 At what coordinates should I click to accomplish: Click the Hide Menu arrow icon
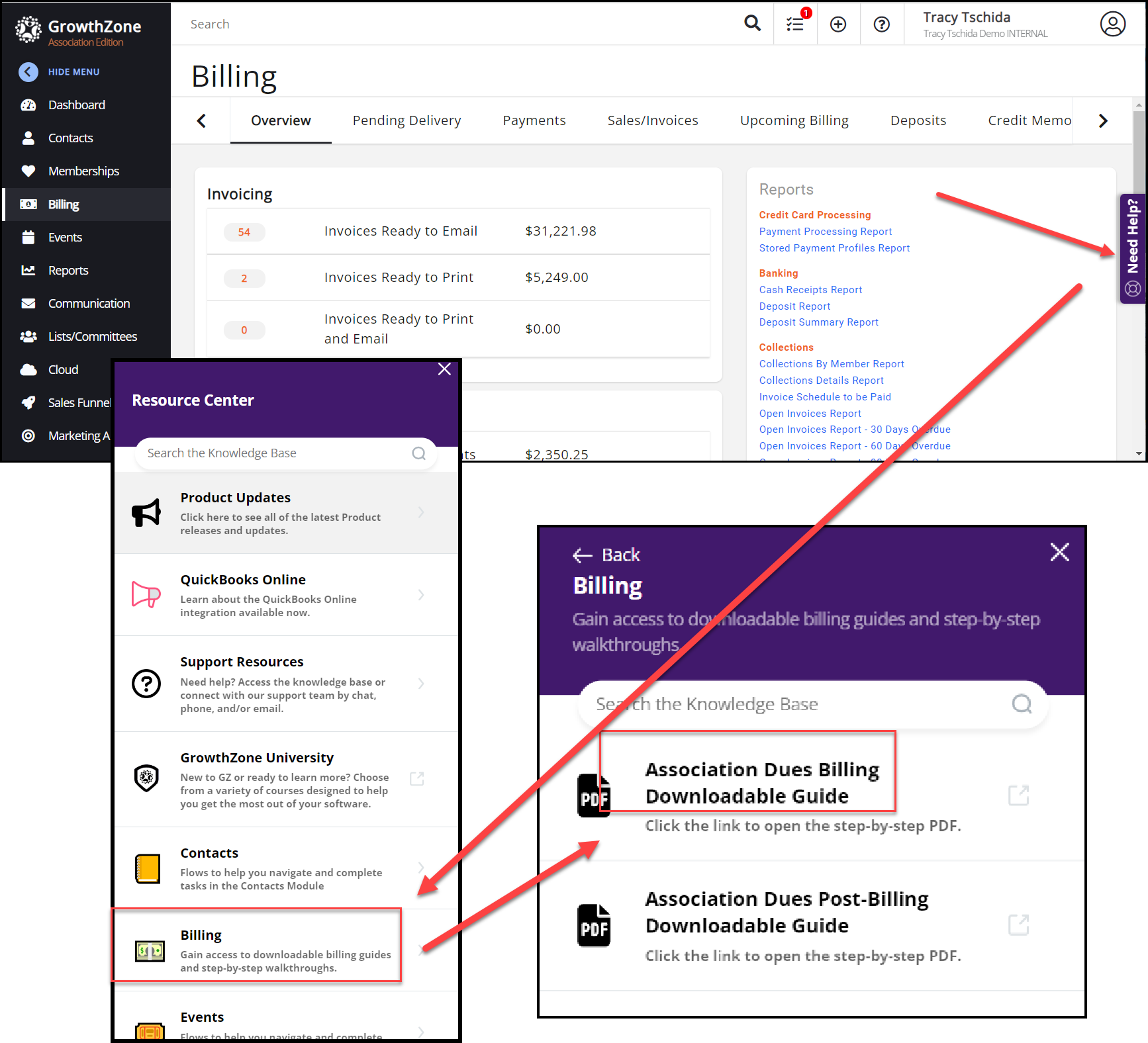pos(28,71)
